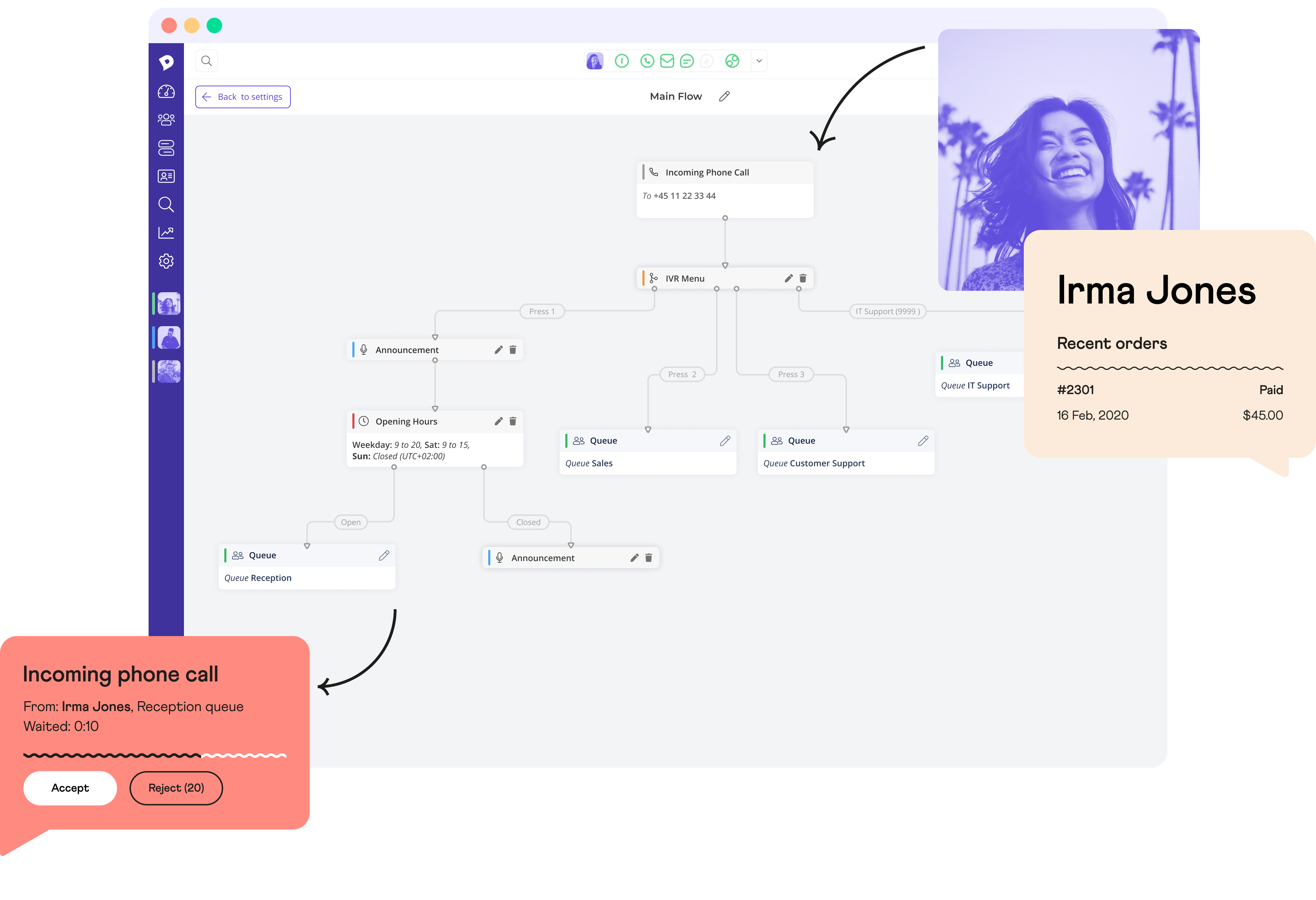Viewport: 1316px width, 900px height.
Task: Open the settings gear icon in sidebar
Action: coord(166,261)
